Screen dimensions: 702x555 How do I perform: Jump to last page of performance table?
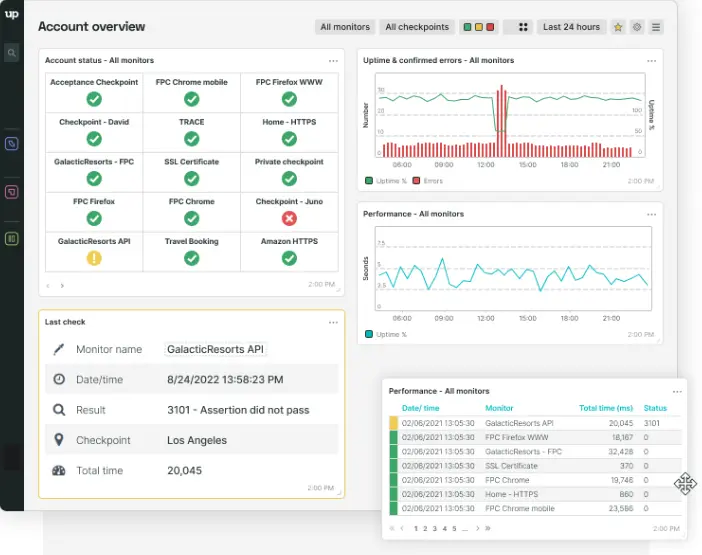(488, 529)
